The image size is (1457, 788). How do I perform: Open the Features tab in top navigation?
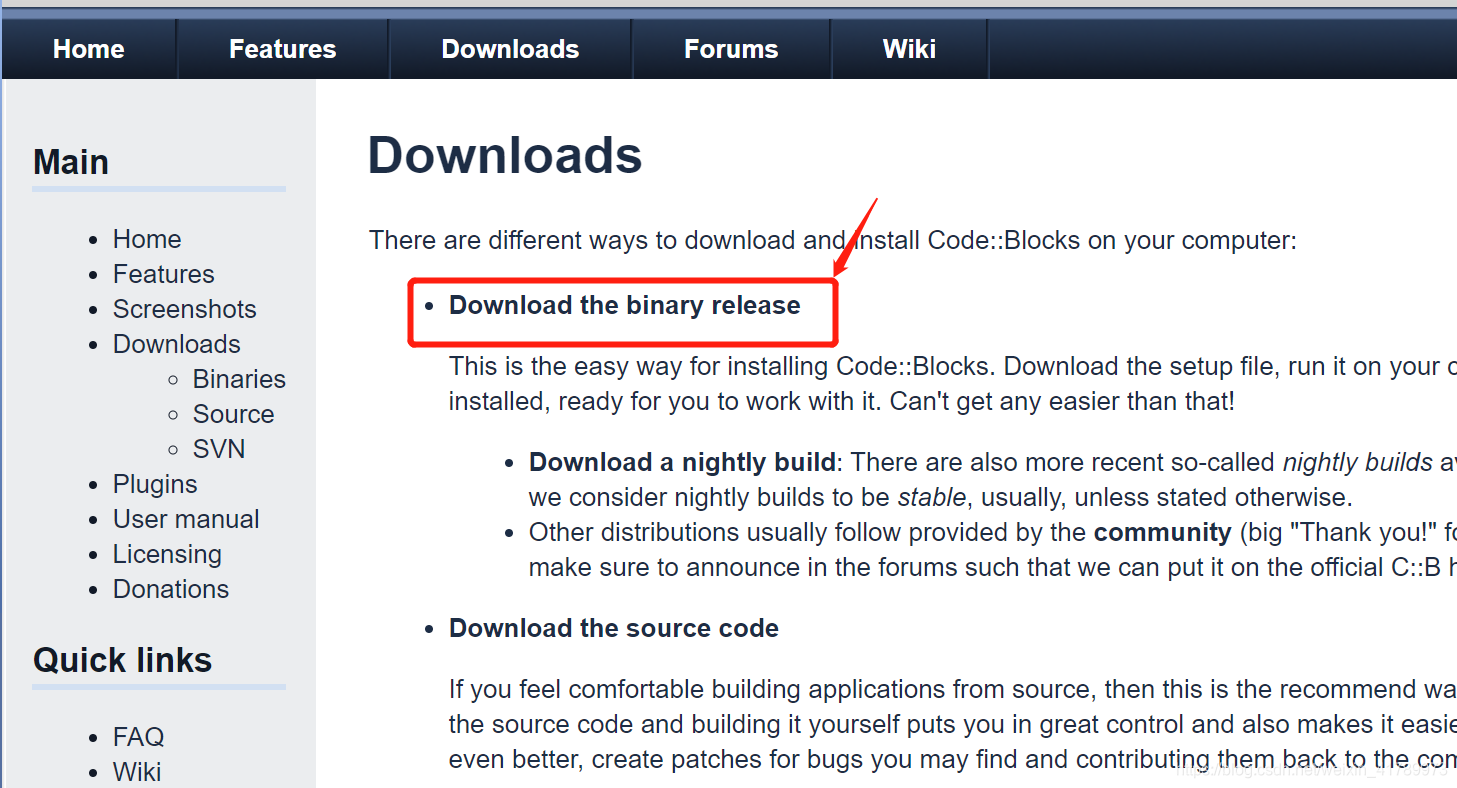[x=283, y=49]
